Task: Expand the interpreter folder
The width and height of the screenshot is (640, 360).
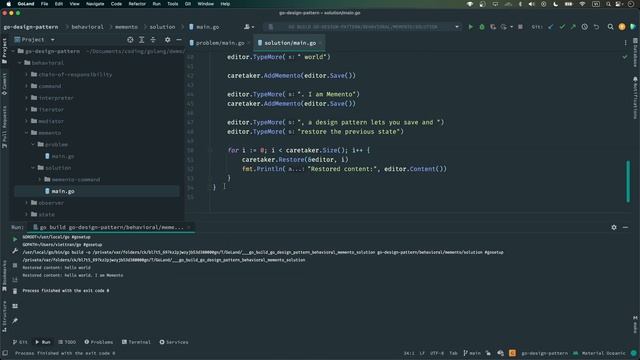Action: [27, 98]
